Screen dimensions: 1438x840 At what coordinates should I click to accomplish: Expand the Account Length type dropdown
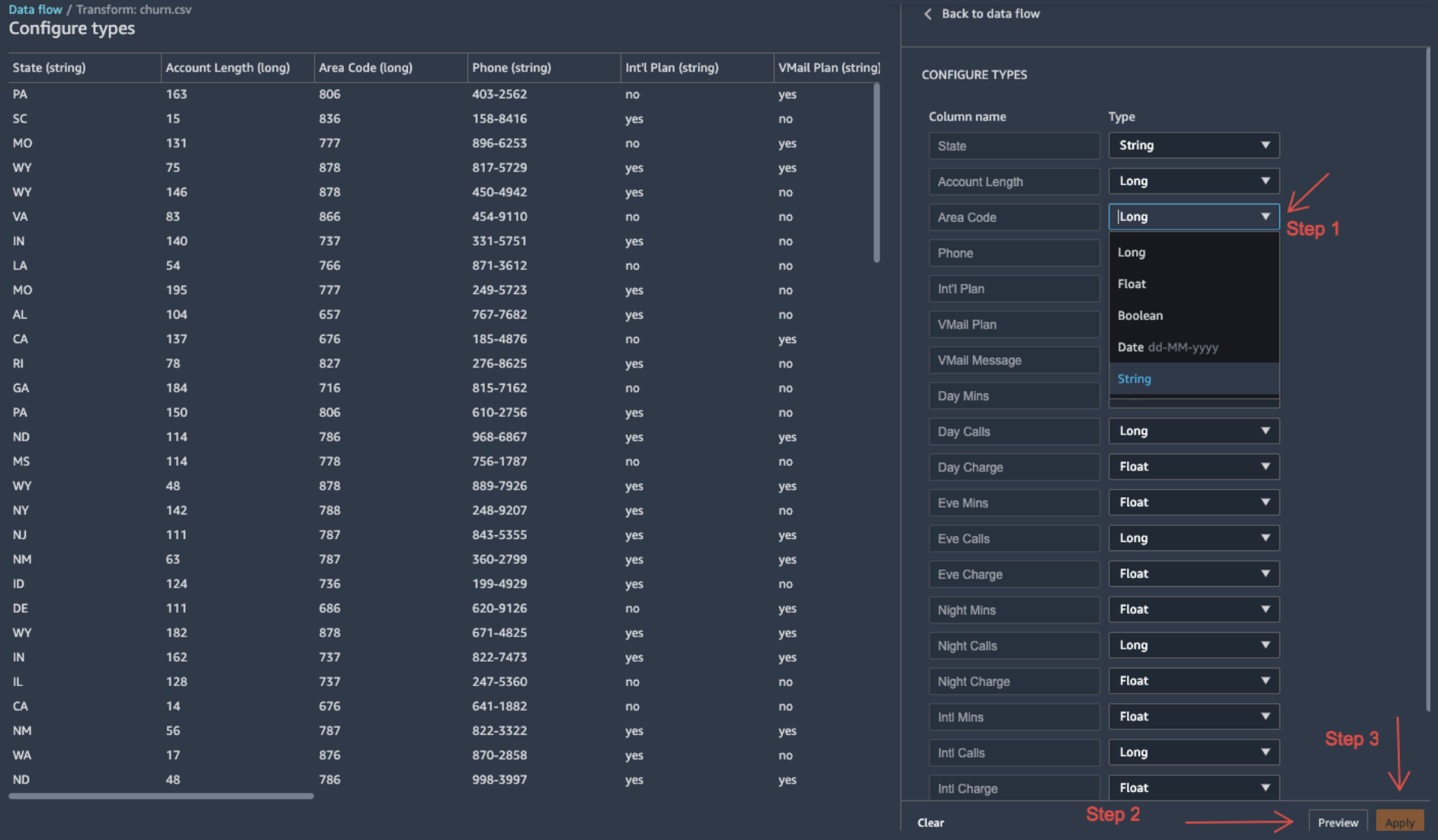point(1193,181)
